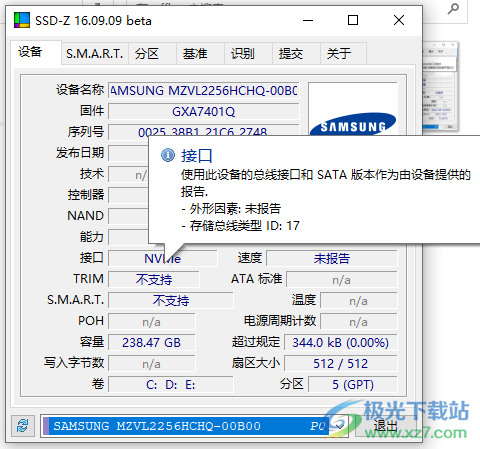Click the 容量 value 238.47 GB

click(x=152, y=342)
